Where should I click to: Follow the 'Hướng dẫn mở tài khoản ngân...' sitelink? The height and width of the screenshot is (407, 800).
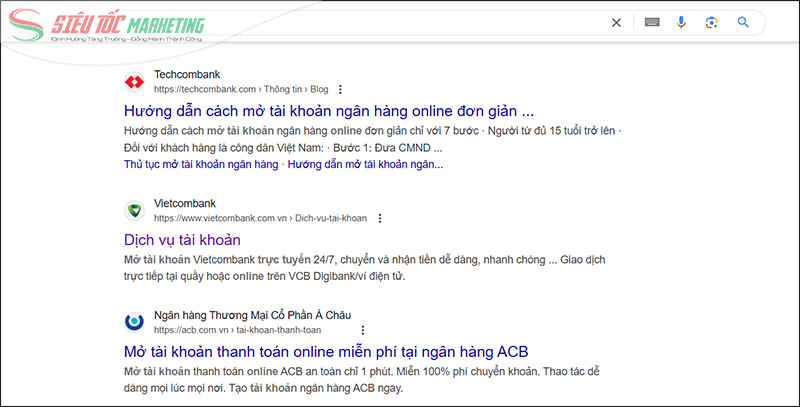coord(365,164)
